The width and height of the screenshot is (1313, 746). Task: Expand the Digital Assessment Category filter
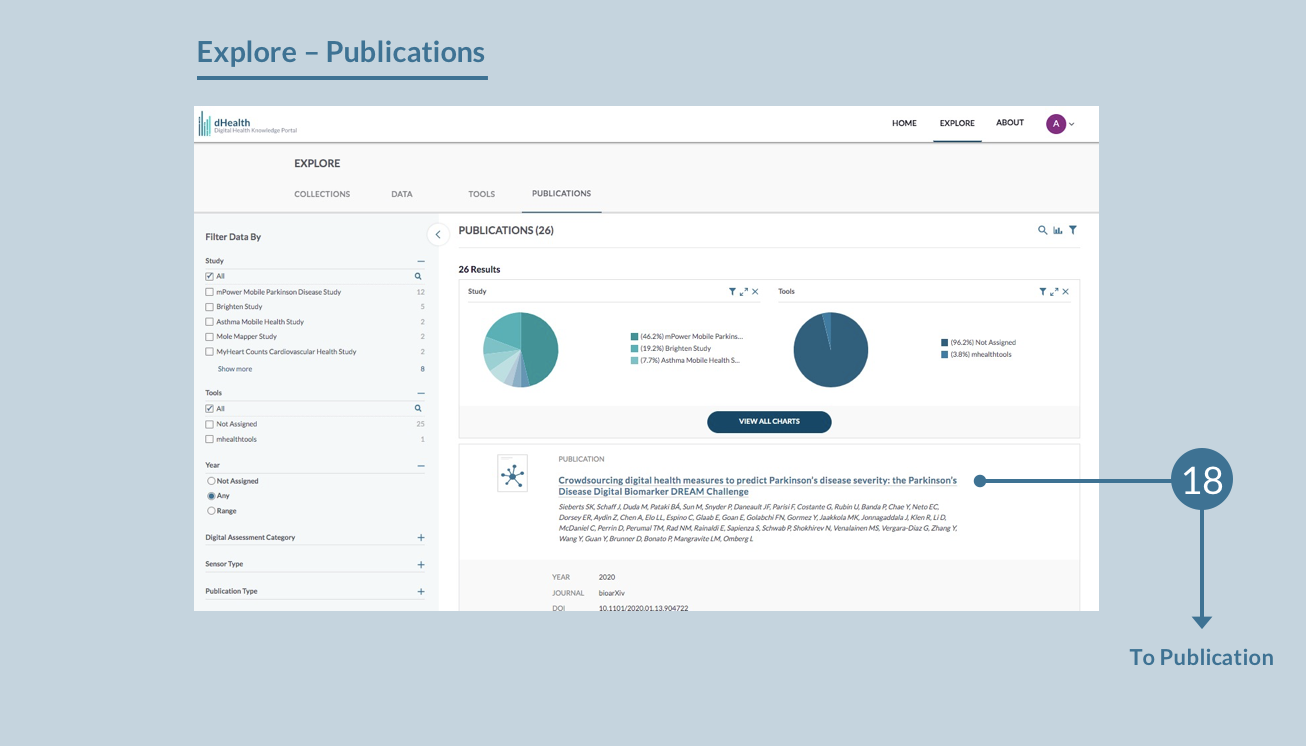421,538
